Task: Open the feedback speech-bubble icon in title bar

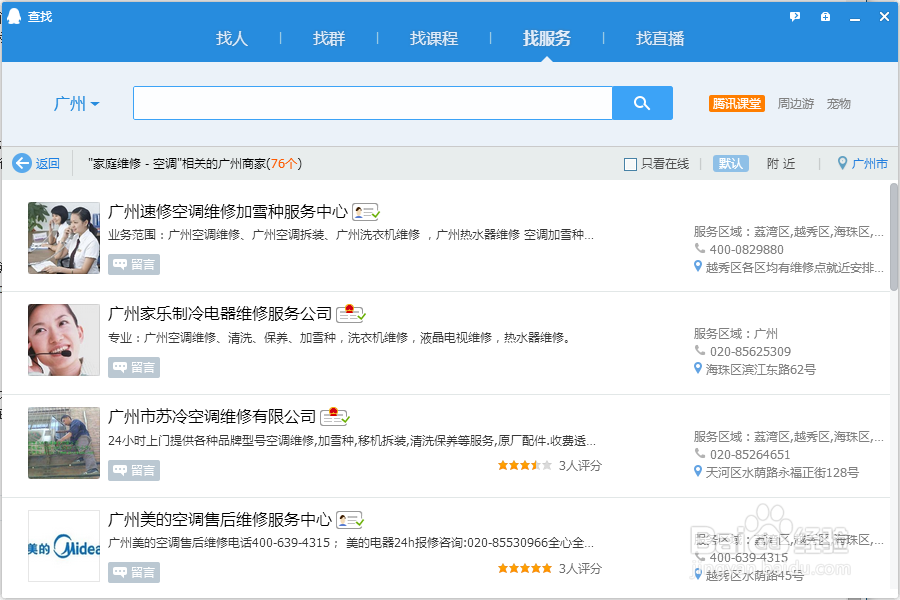Action: click(x=795, y=17)
